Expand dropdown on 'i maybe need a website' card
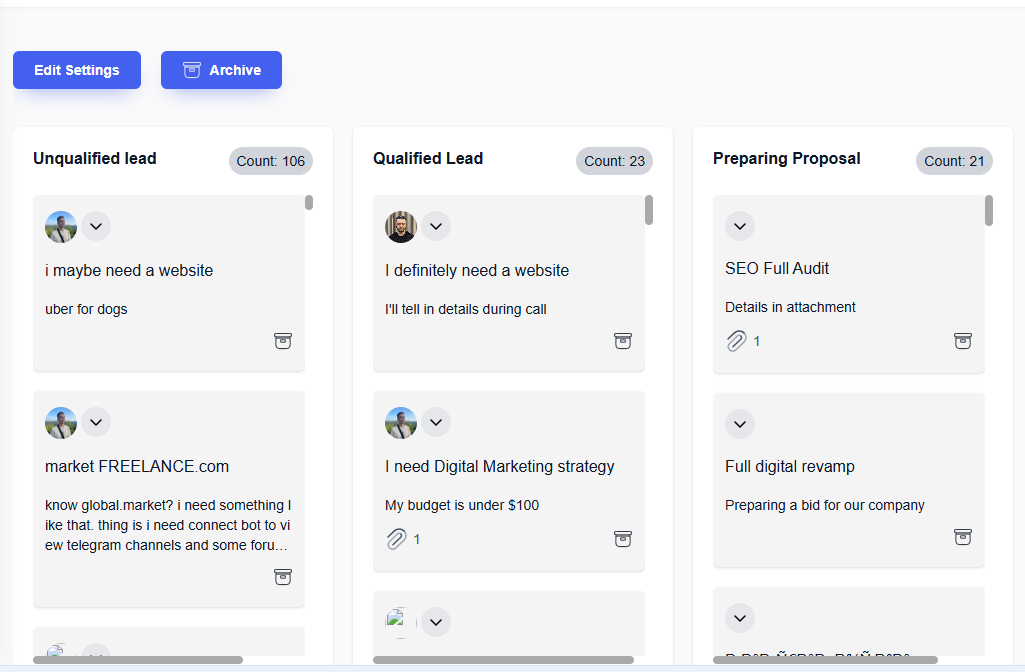Viewport: 1025px width, 672px height. [96, 226]
